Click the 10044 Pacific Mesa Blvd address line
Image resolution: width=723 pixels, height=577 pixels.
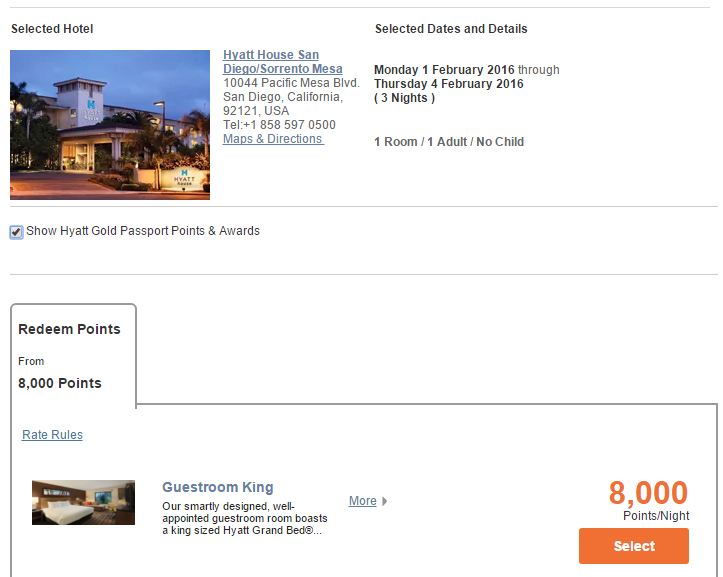(291, 83)
